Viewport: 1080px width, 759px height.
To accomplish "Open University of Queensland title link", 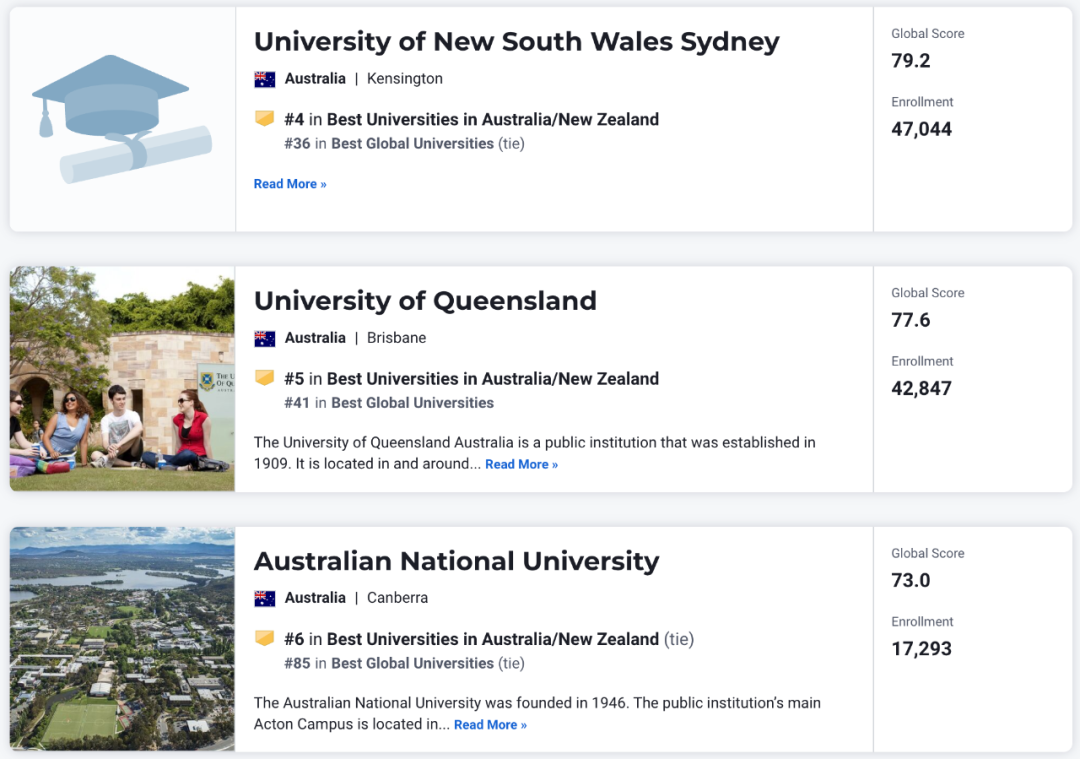I will click(x=425, y=301).
